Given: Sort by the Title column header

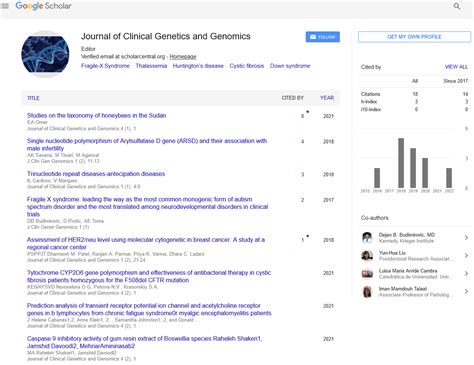Looking at the screenshot, I should coord(33,98).
